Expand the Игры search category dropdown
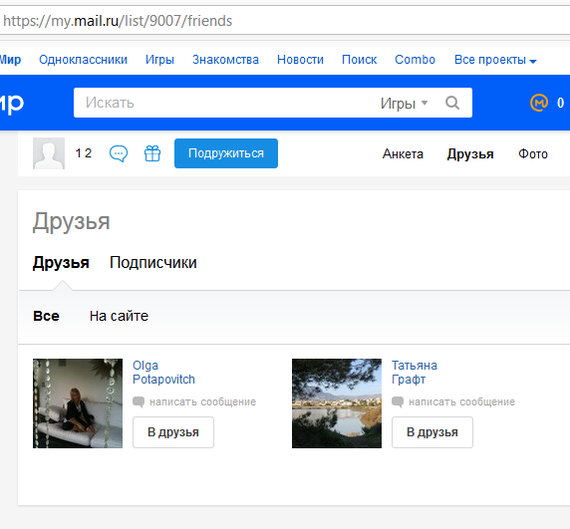This screenshot has width=570, height=529. coord(404,104)
